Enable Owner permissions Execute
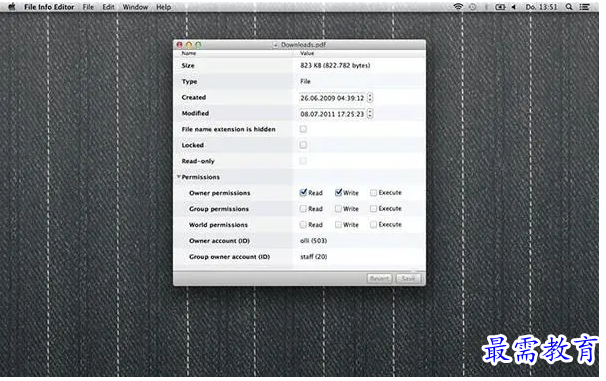606x381 pixels. pyautogui.click(x=373, y=192)
